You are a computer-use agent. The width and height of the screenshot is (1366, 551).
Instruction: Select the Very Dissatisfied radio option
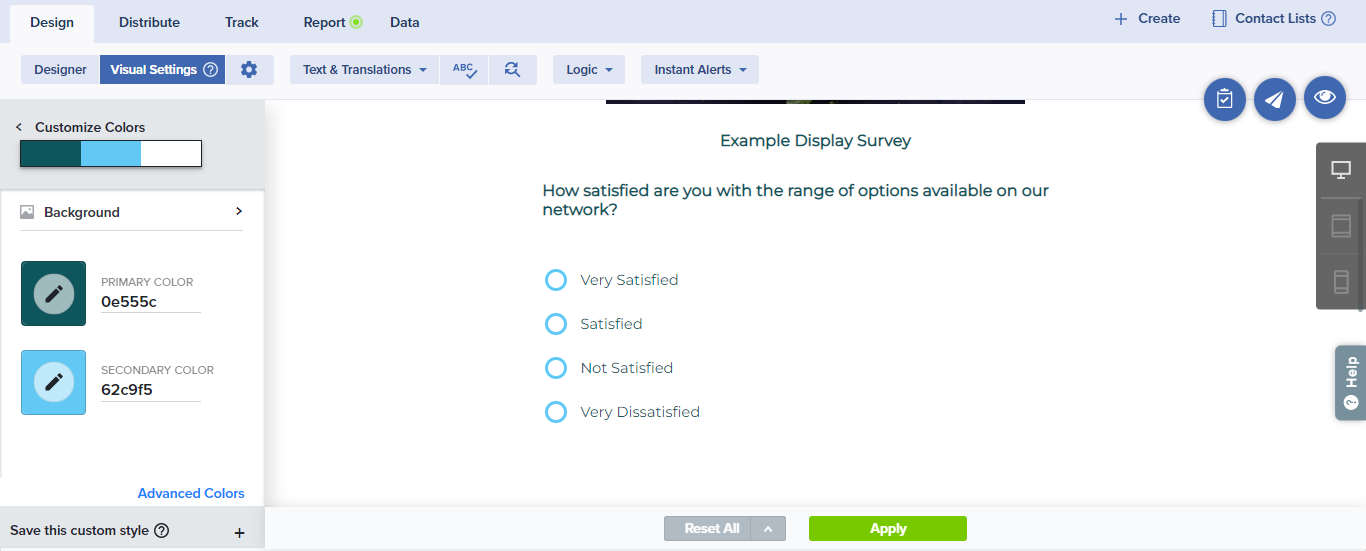pyautogui.click(x=556, y=412)
